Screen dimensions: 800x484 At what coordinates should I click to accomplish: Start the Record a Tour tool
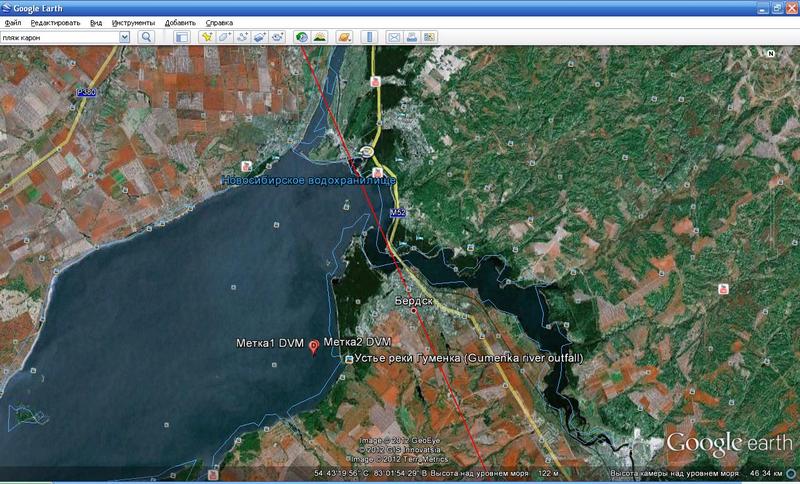277,37
